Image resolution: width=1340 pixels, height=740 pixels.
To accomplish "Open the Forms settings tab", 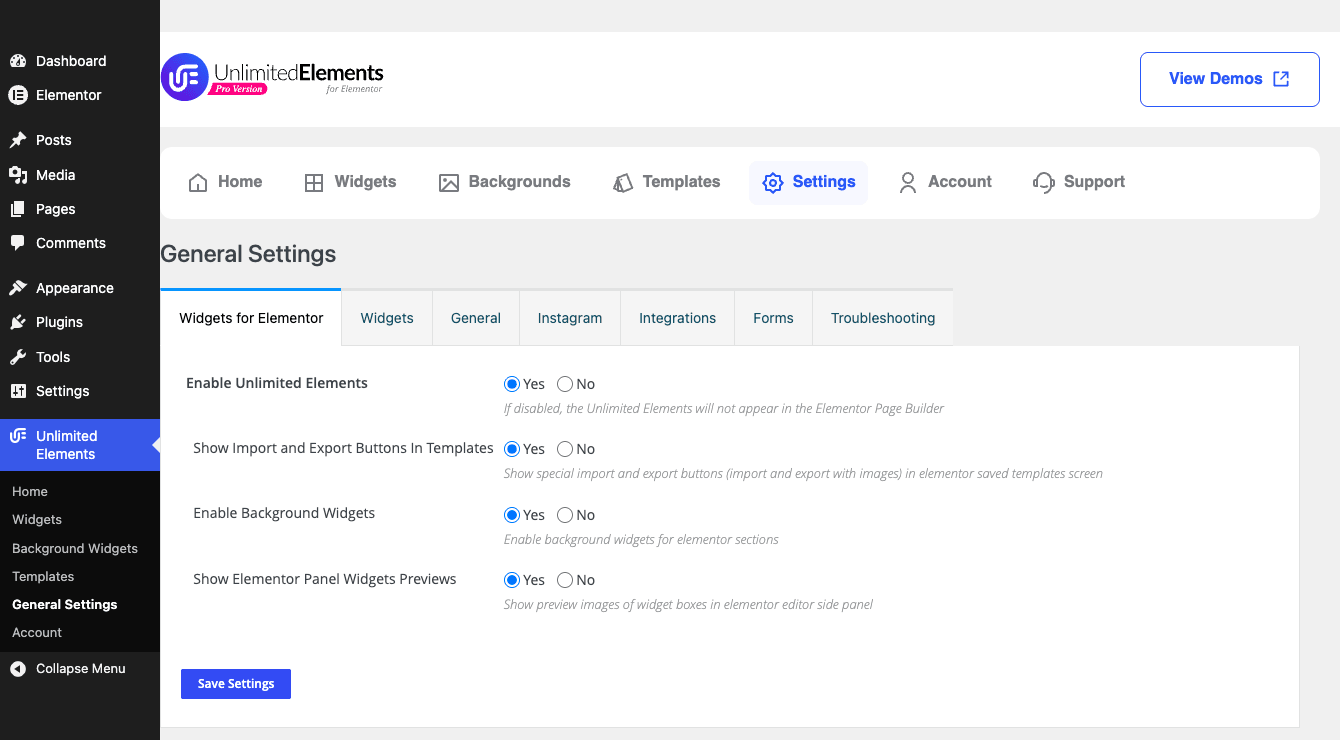I will [x=773, y=318].
